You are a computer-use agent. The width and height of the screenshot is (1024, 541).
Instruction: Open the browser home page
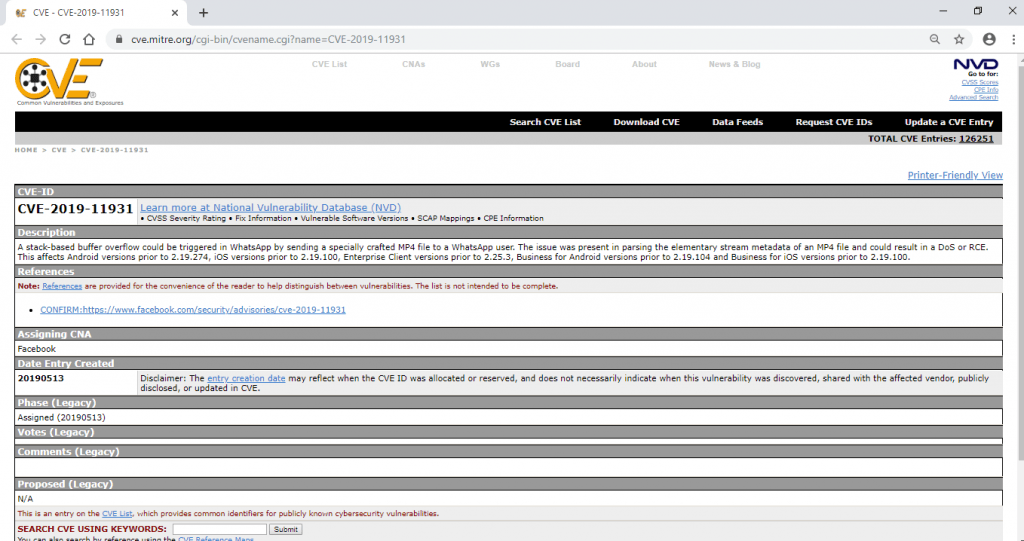[x=89, y=39]
